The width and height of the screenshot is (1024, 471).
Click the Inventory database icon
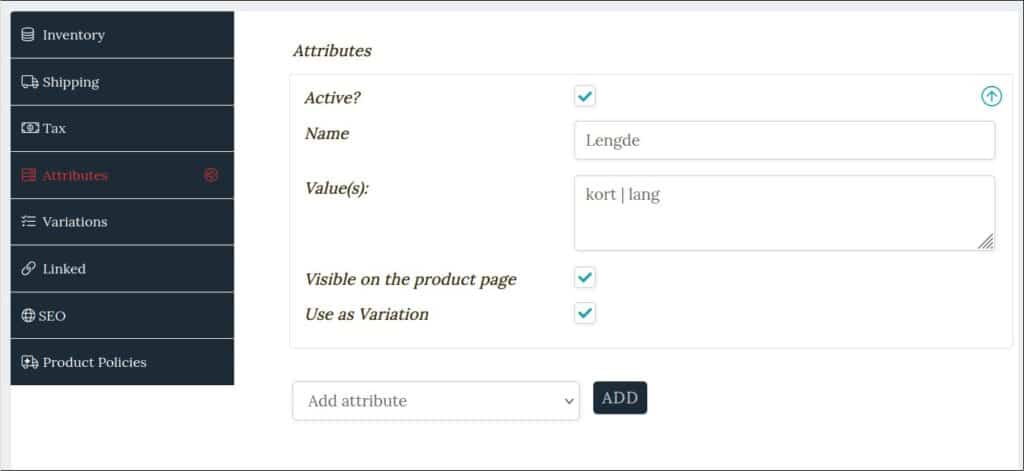27,35
